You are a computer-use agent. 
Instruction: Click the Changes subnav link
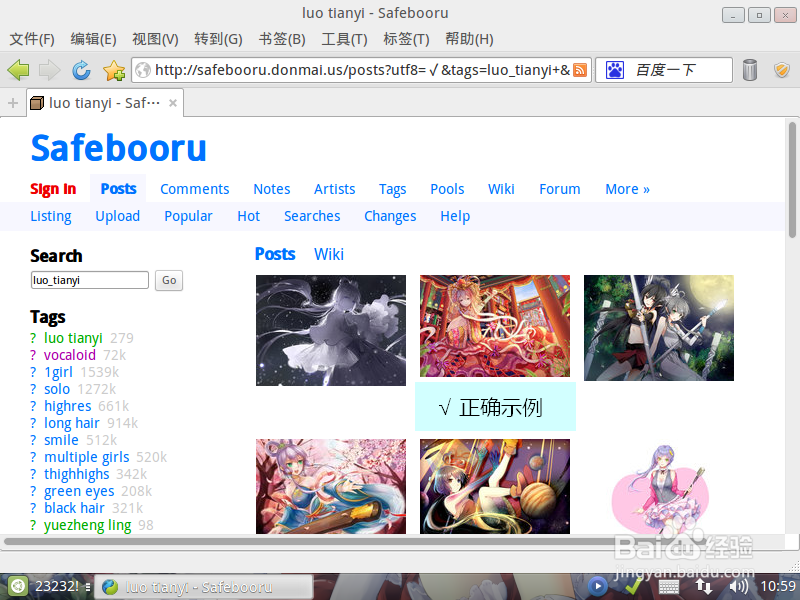coord(390,217)
